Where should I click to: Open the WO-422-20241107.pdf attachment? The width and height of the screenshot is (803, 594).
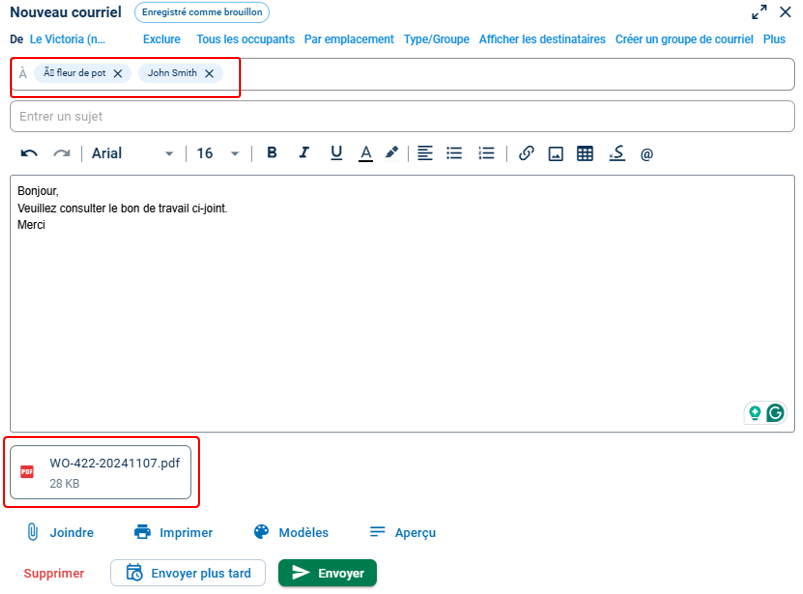100,472
